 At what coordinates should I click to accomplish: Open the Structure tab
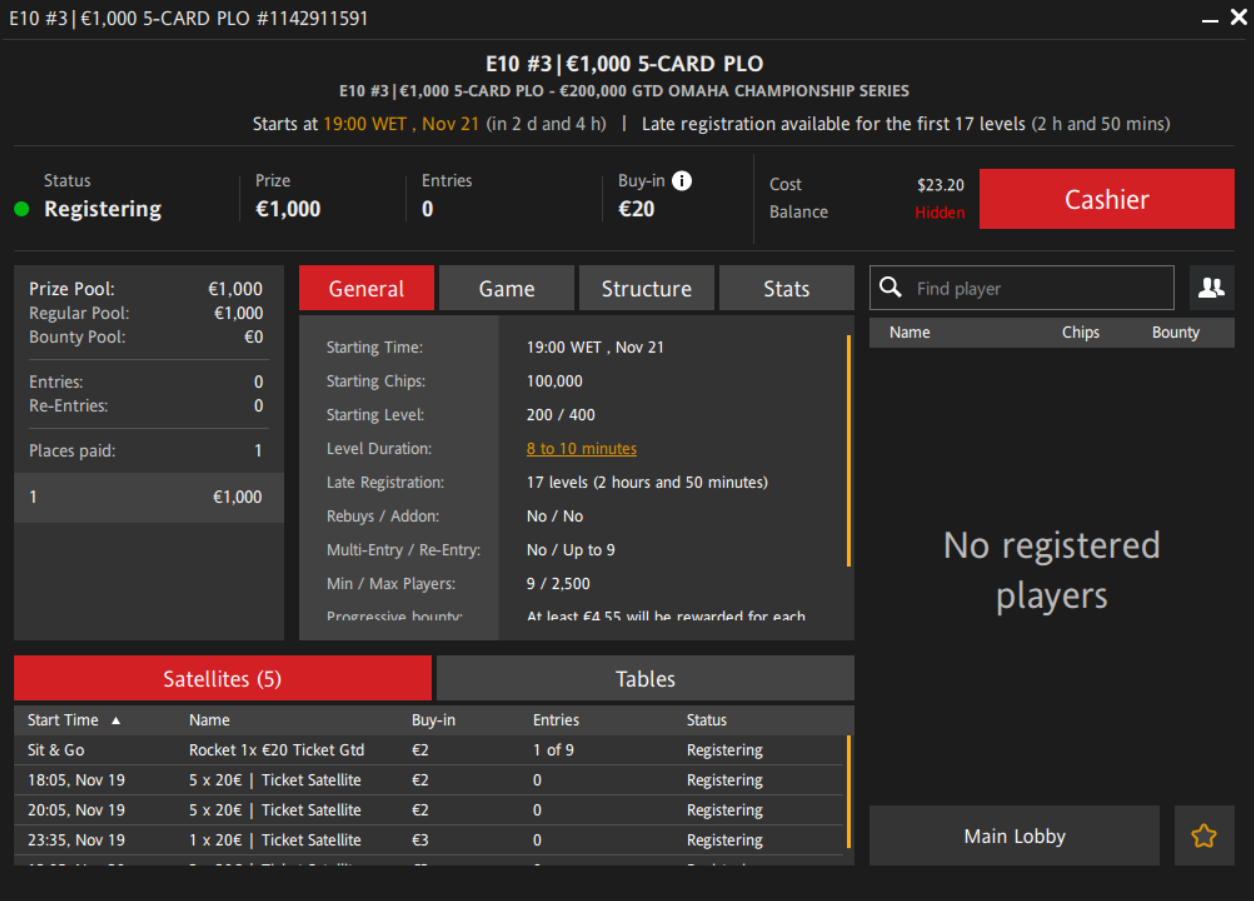646,288
